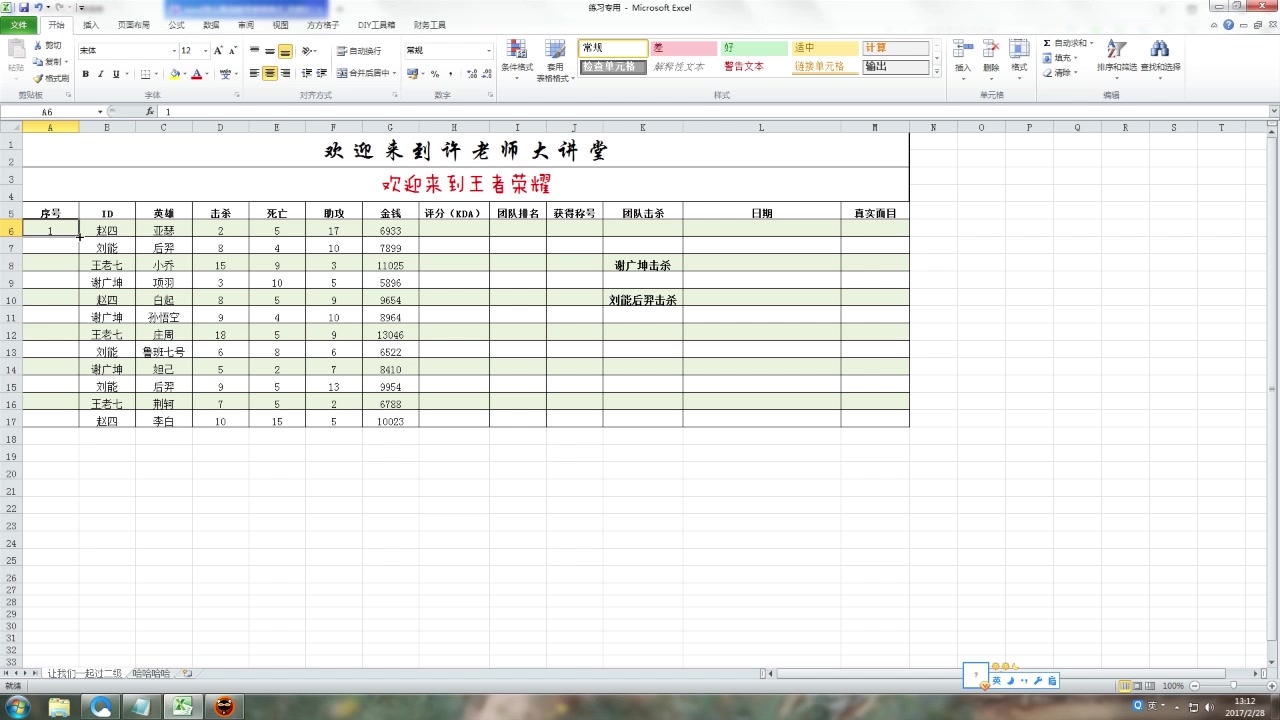Click the Name Box showing A6
The image size is (1280, 720).
pos(46,111)
